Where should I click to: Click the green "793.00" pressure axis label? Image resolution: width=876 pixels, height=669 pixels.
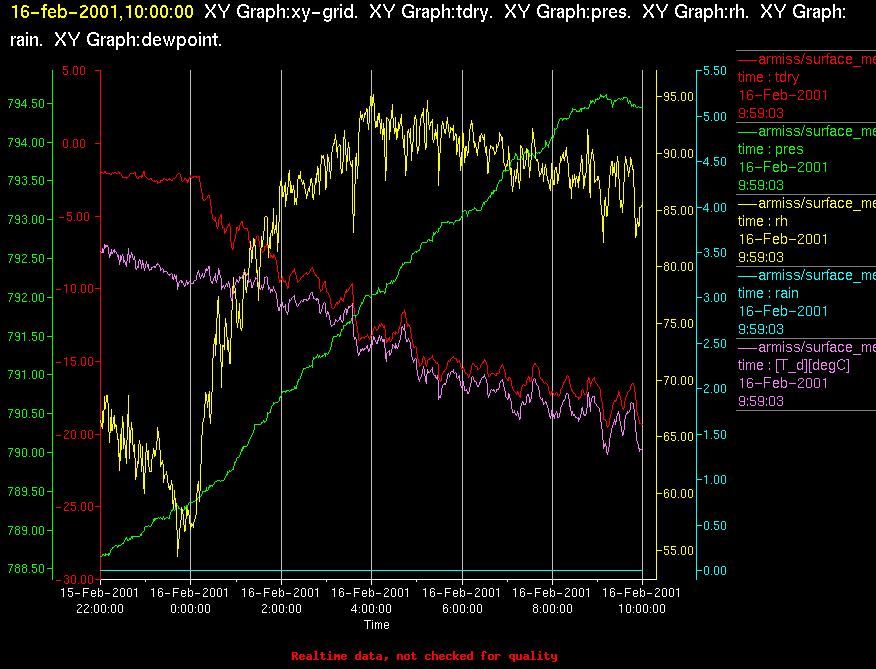point(26,220)
